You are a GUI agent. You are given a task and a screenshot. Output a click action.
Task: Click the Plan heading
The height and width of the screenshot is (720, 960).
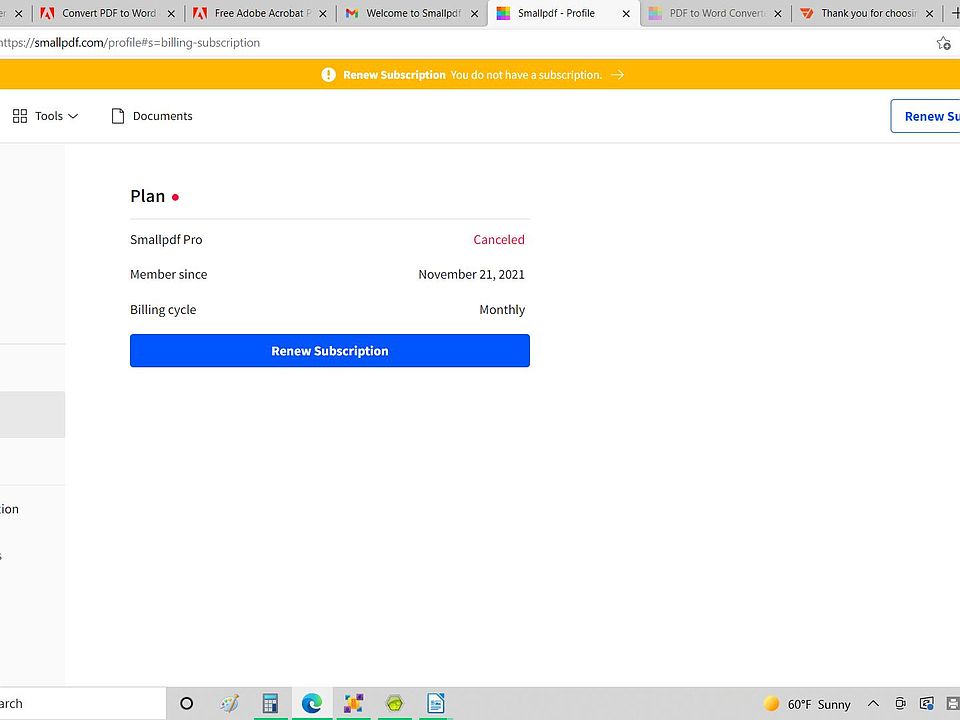[x=148, y=196]
